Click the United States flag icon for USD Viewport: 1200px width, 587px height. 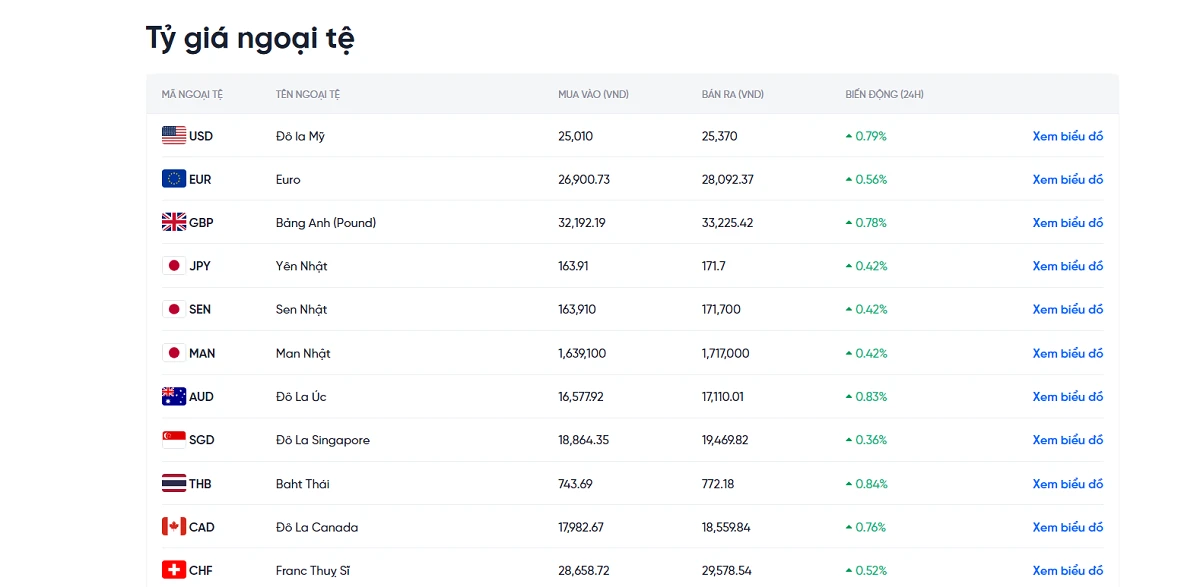[174, 136]
